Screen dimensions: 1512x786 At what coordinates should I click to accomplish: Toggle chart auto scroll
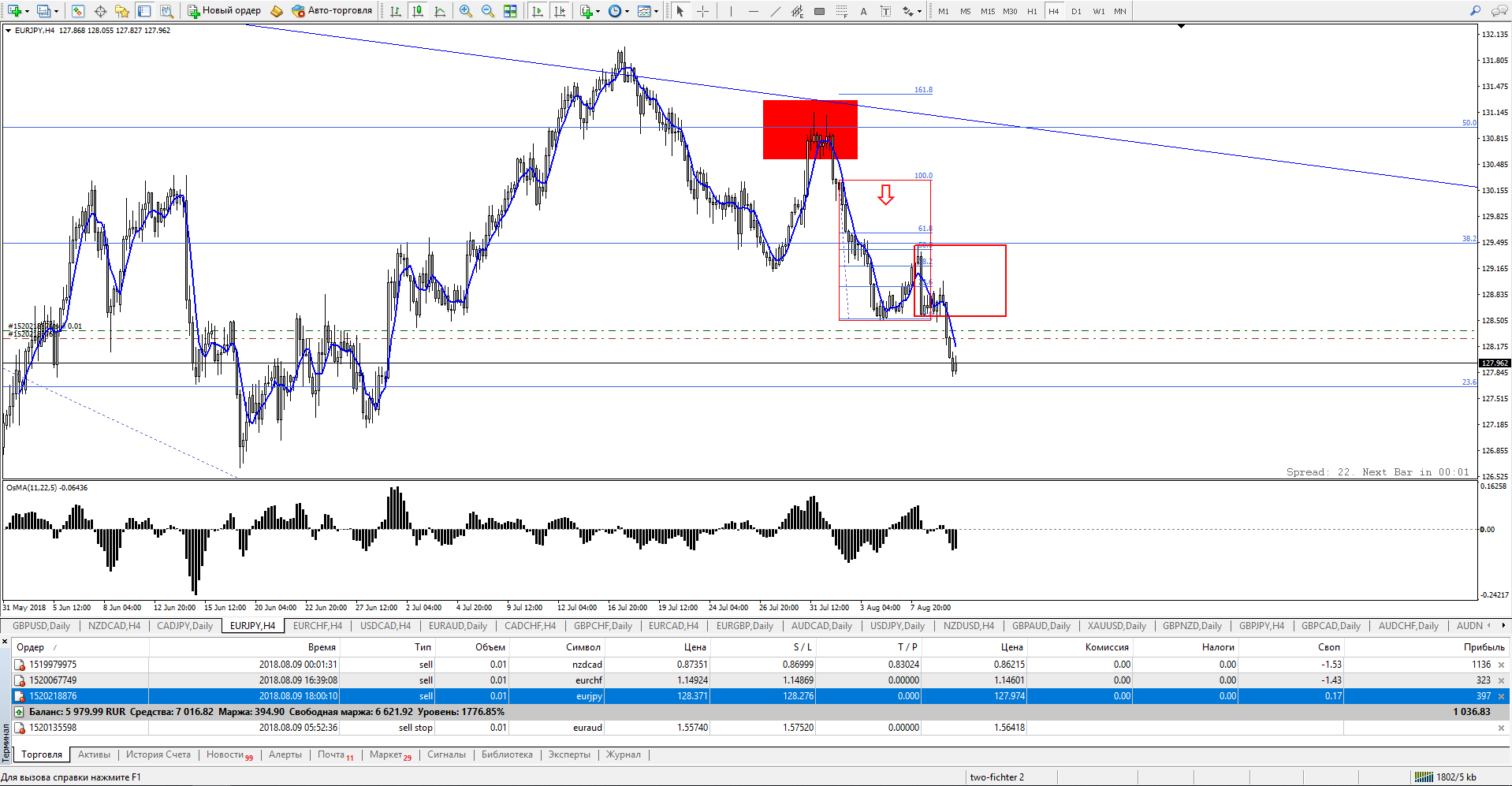pyautogui.click(x=538, y=11)
